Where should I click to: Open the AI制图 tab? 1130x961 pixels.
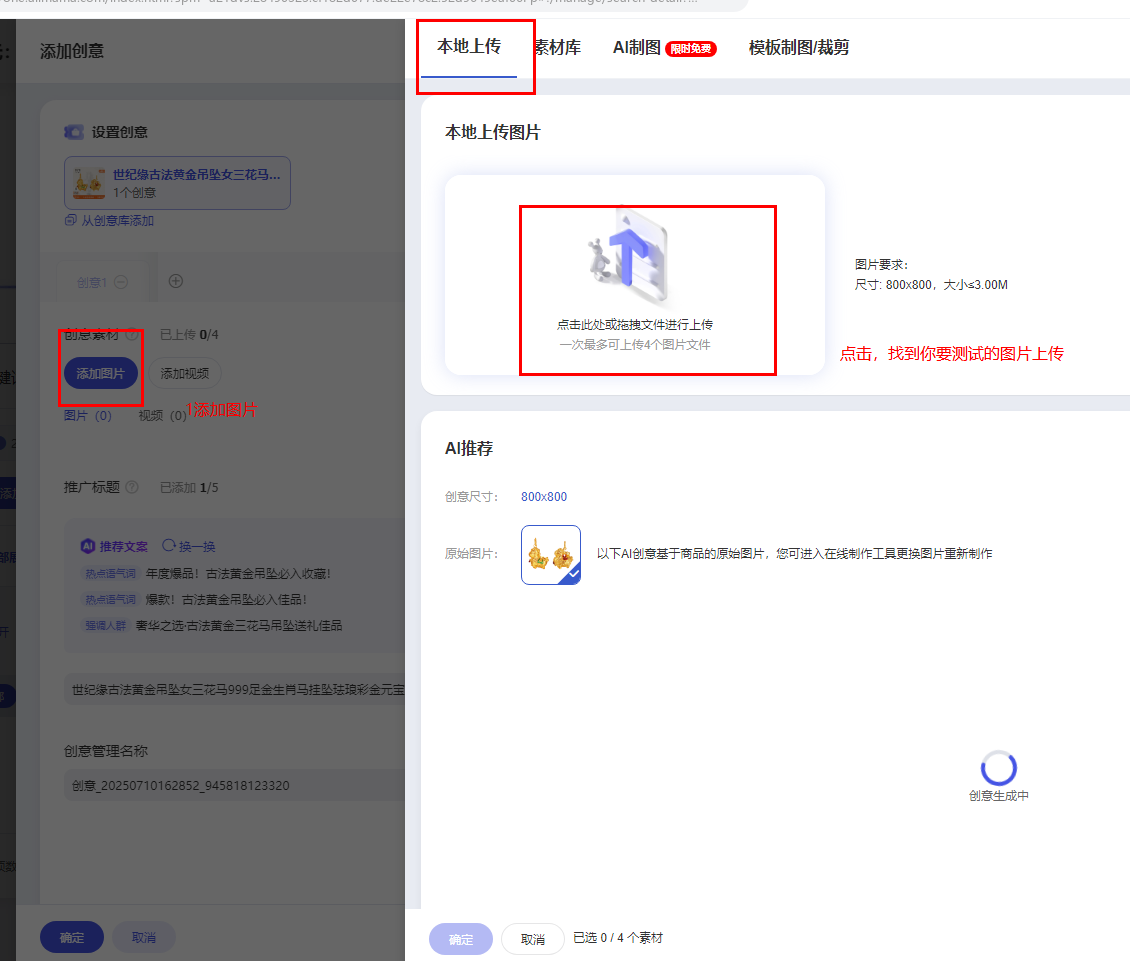pyautogui.click(x=637, y=47)
